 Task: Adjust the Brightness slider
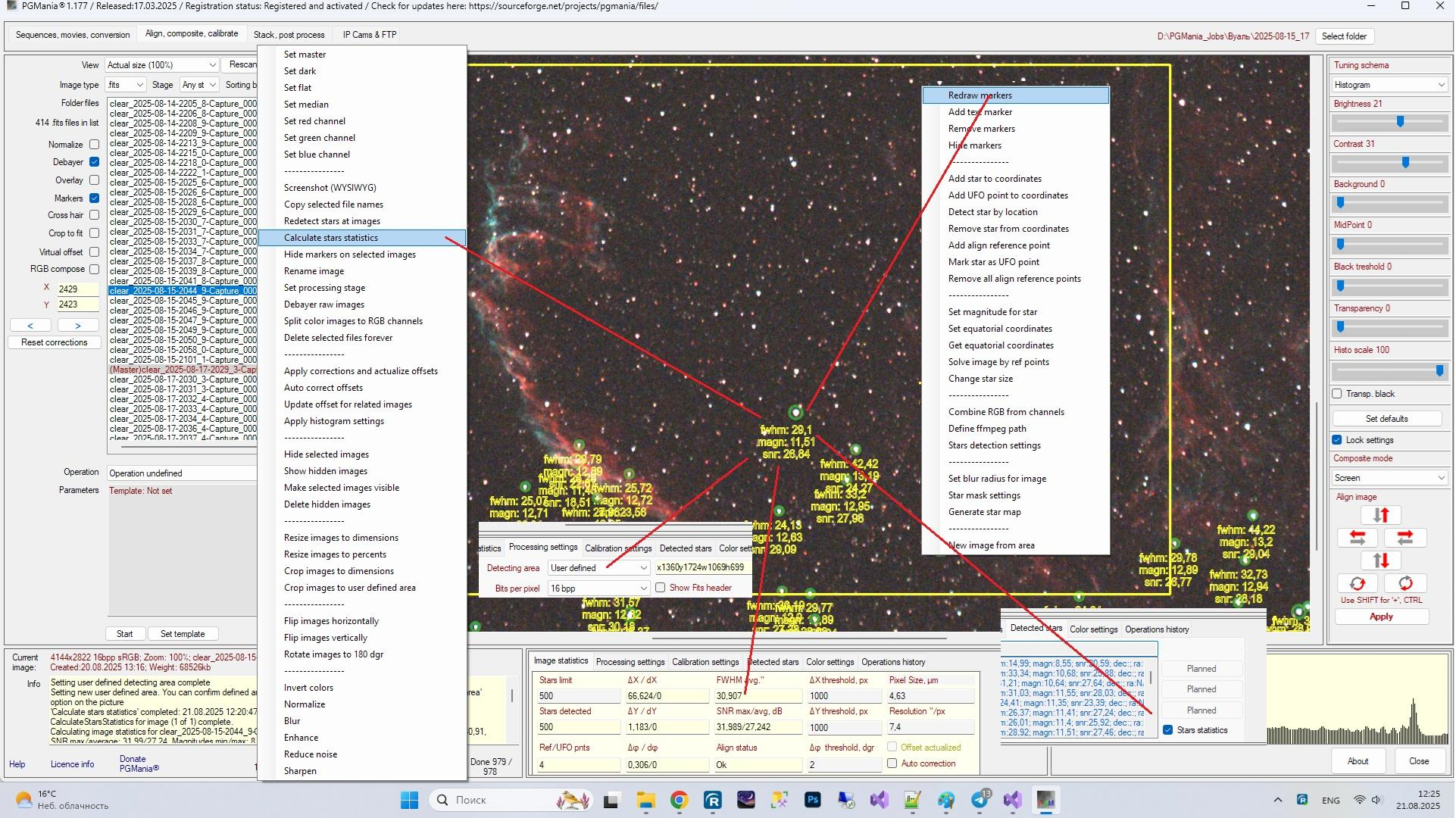pos(1389,122)
